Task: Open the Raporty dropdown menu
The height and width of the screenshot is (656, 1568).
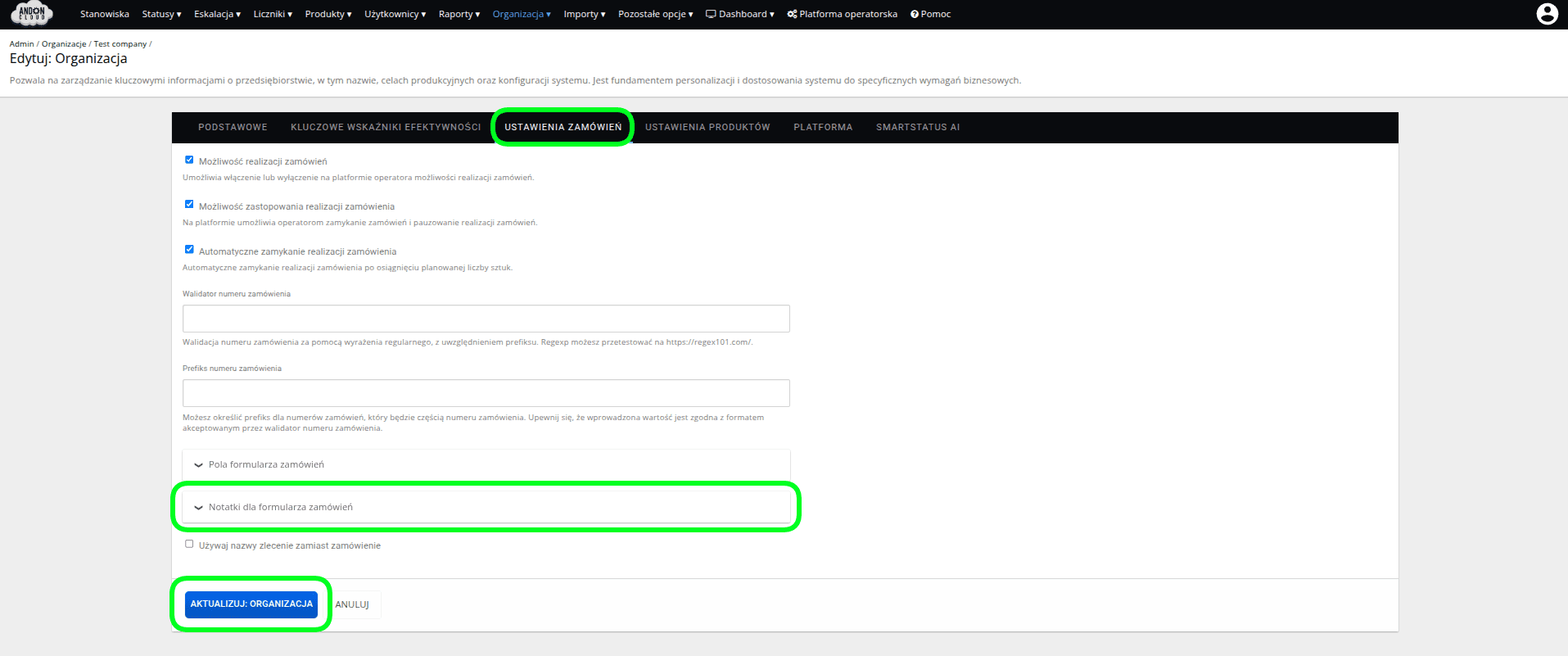Action: [459, 14]
